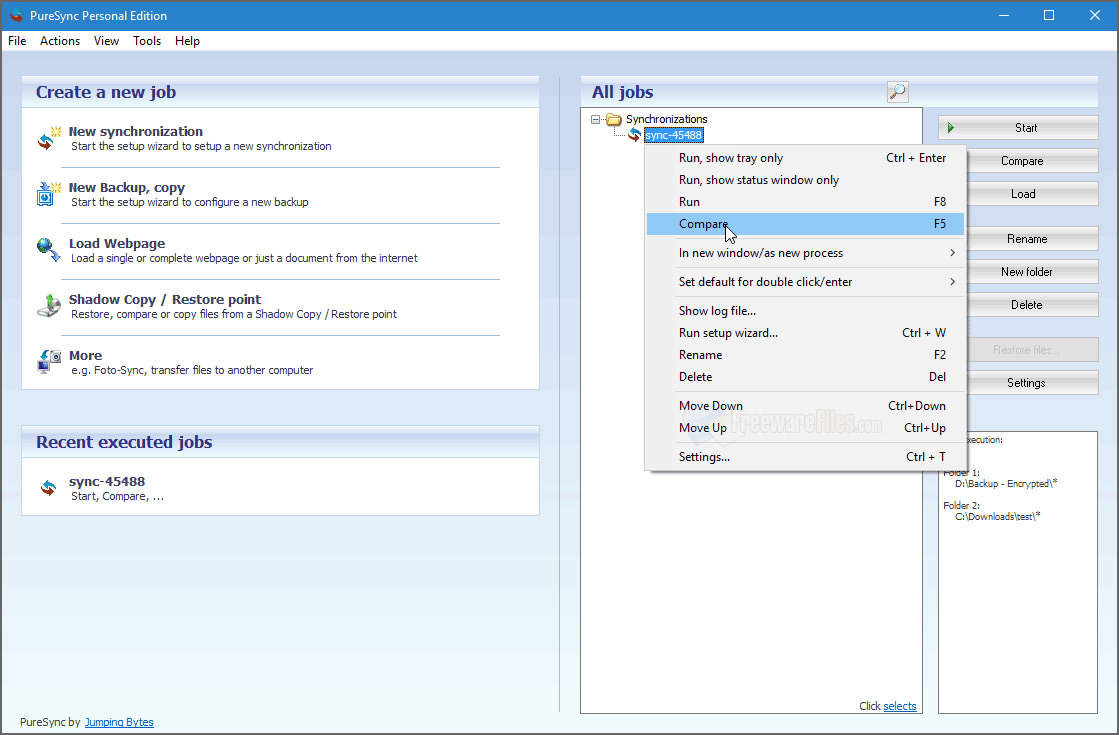The width and height of the screenshot is (1119, 735).
Task: Click 'Load Webpage' heading
Action: 117,243
